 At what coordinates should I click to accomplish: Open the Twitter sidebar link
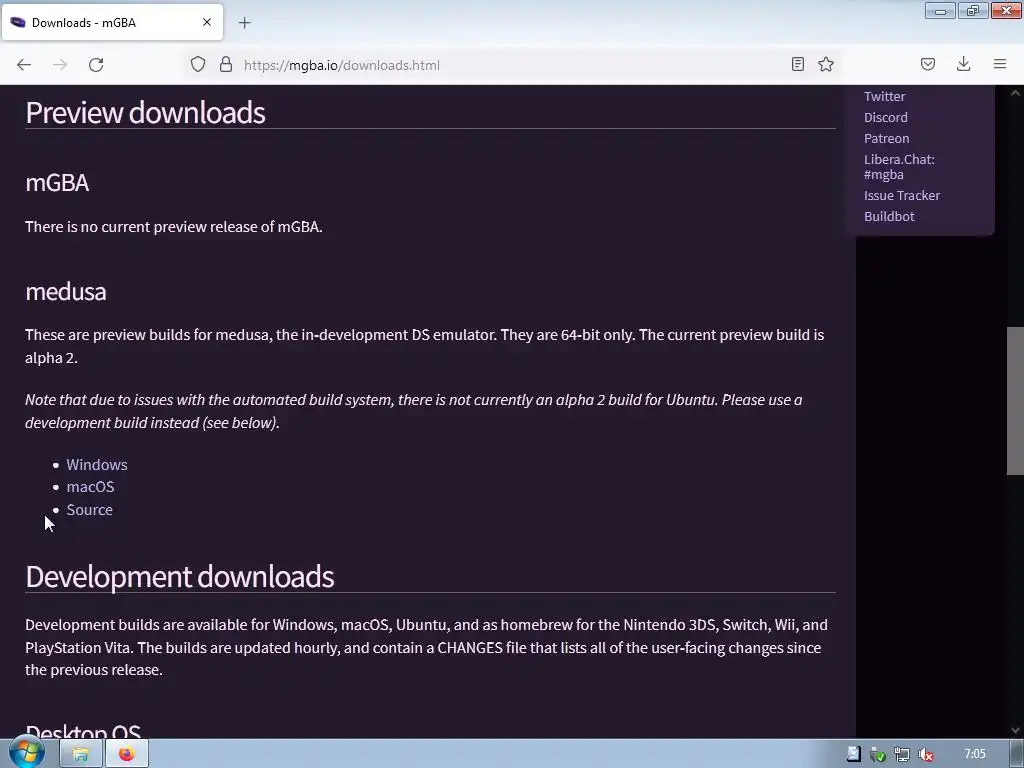(884, 97)
